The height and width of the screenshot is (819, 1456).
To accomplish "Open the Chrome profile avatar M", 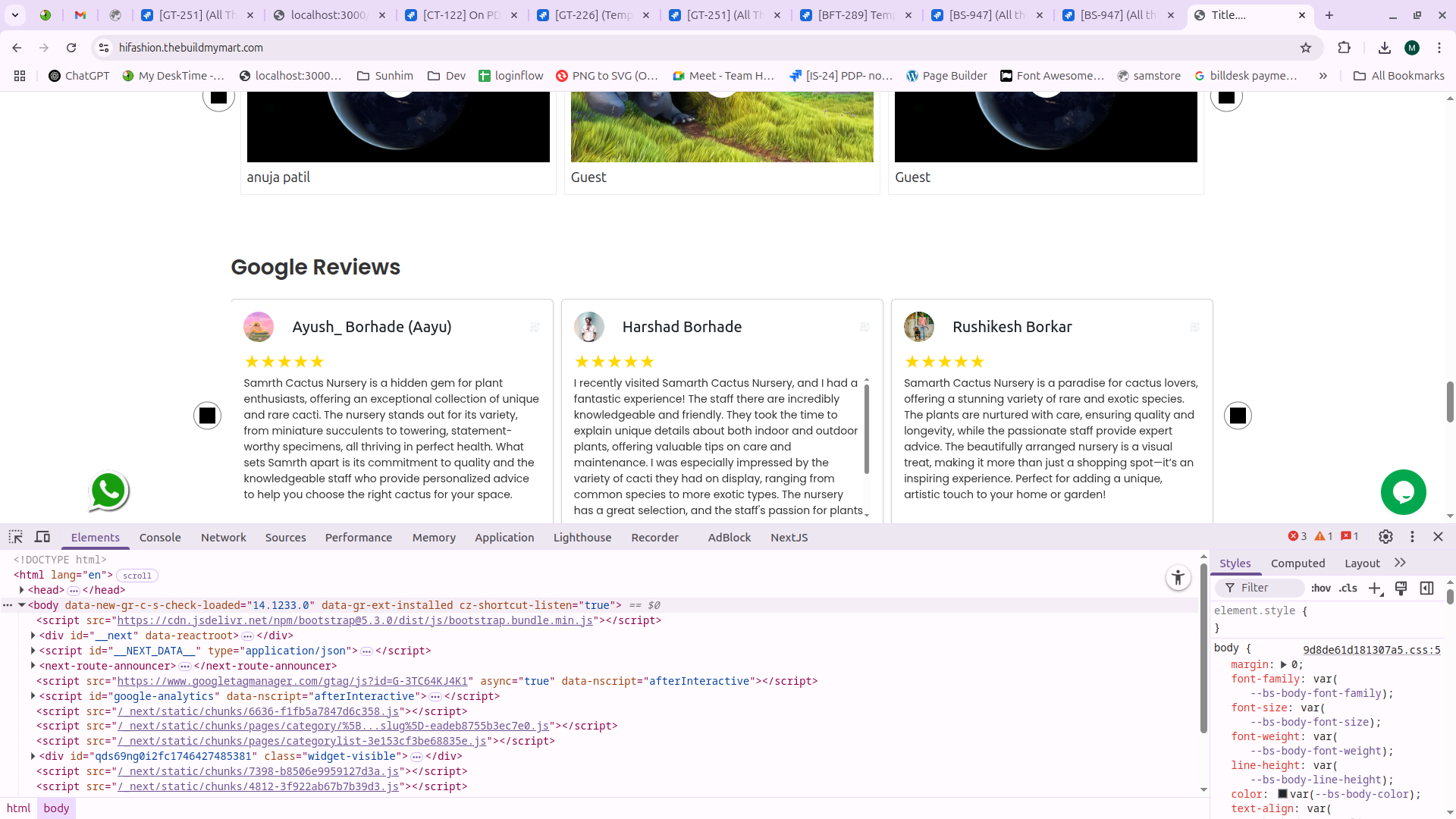I will 1412,48.
